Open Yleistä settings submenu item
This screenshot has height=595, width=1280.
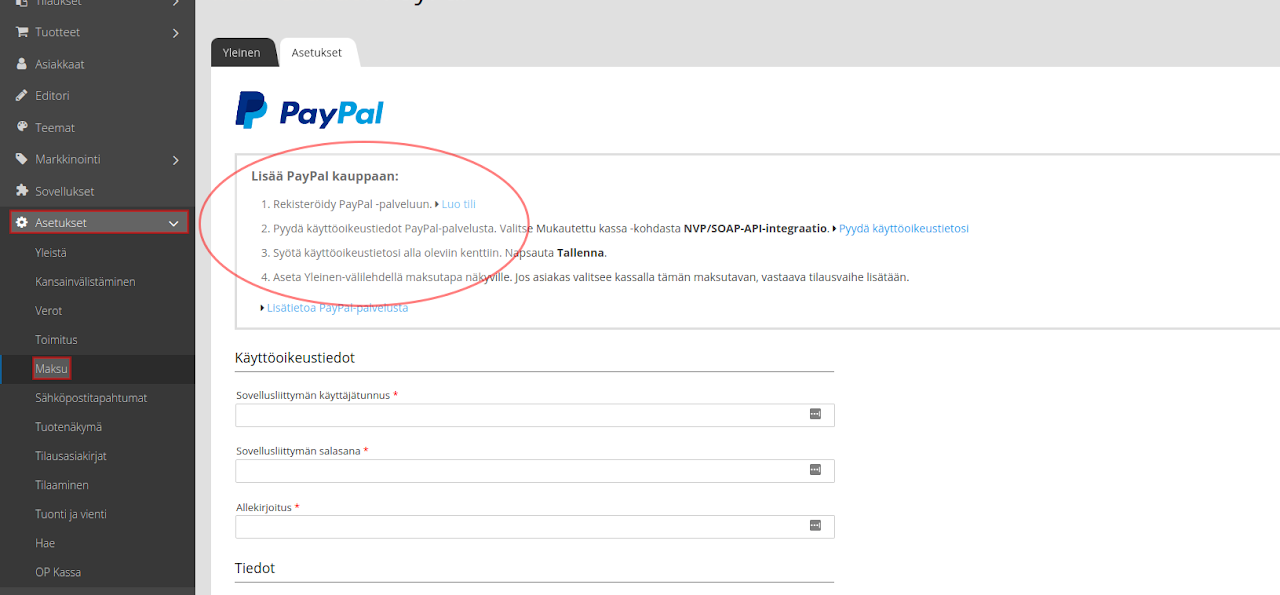(51, 253)
